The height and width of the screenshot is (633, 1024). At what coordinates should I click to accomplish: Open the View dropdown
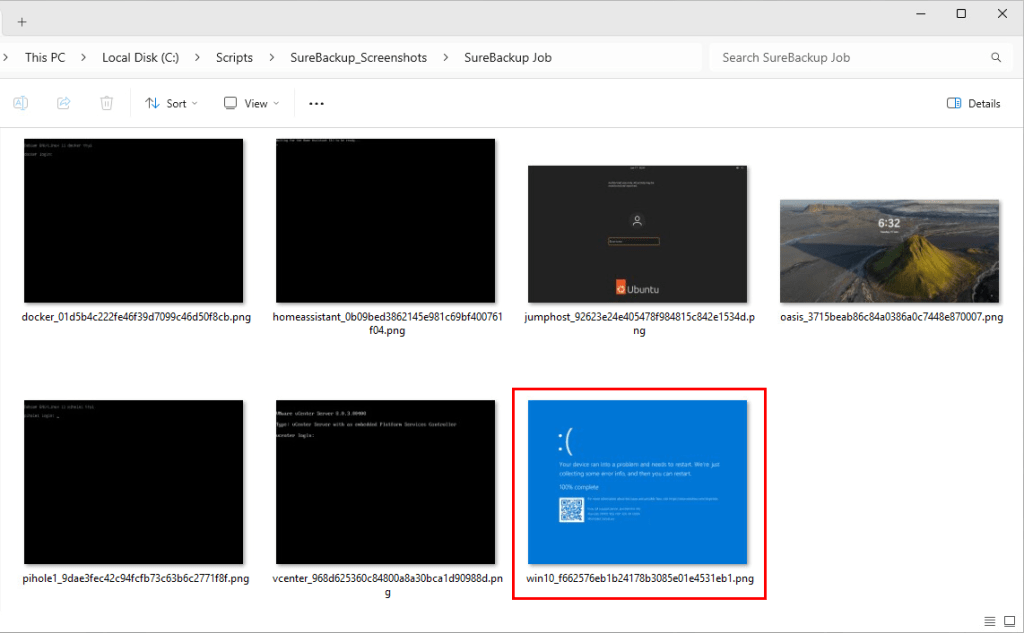[250, 103]
